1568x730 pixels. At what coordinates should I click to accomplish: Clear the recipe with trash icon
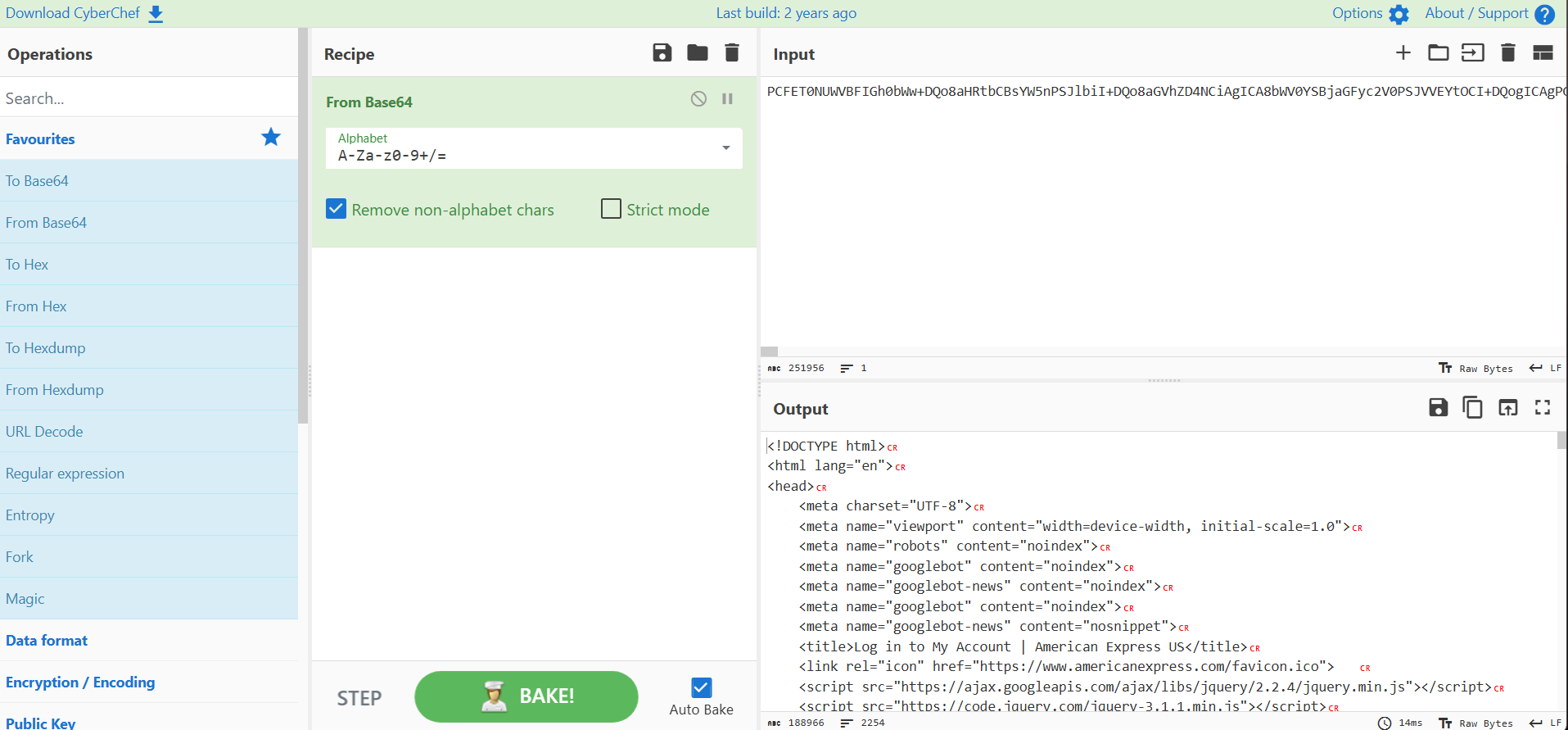click(x=732, y=53)
